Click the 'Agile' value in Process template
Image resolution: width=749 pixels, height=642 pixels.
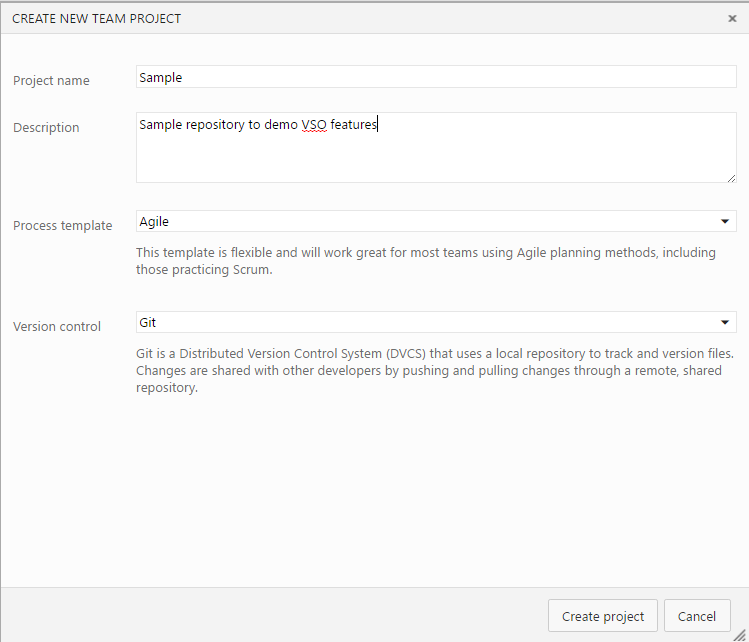click(x=155, y=222)
